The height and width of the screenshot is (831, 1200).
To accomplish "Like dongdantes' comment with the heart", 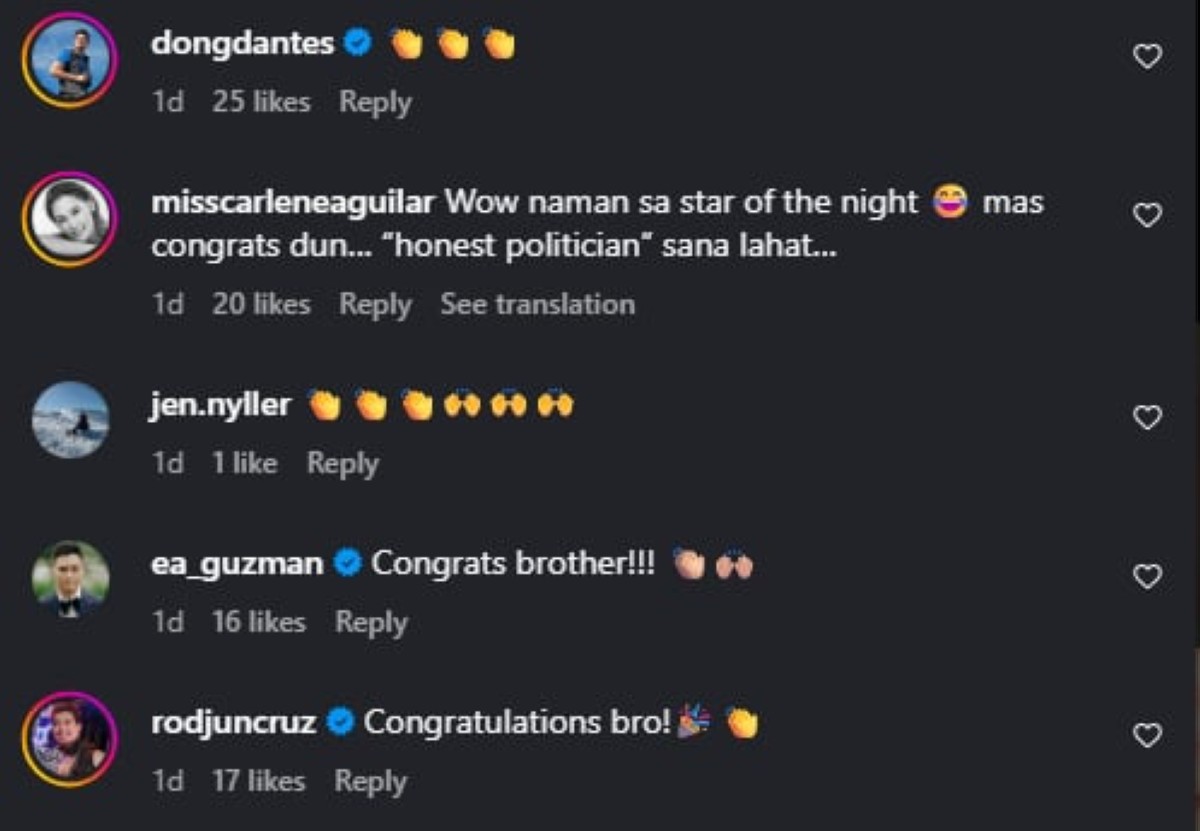I will coord(1147,57).
